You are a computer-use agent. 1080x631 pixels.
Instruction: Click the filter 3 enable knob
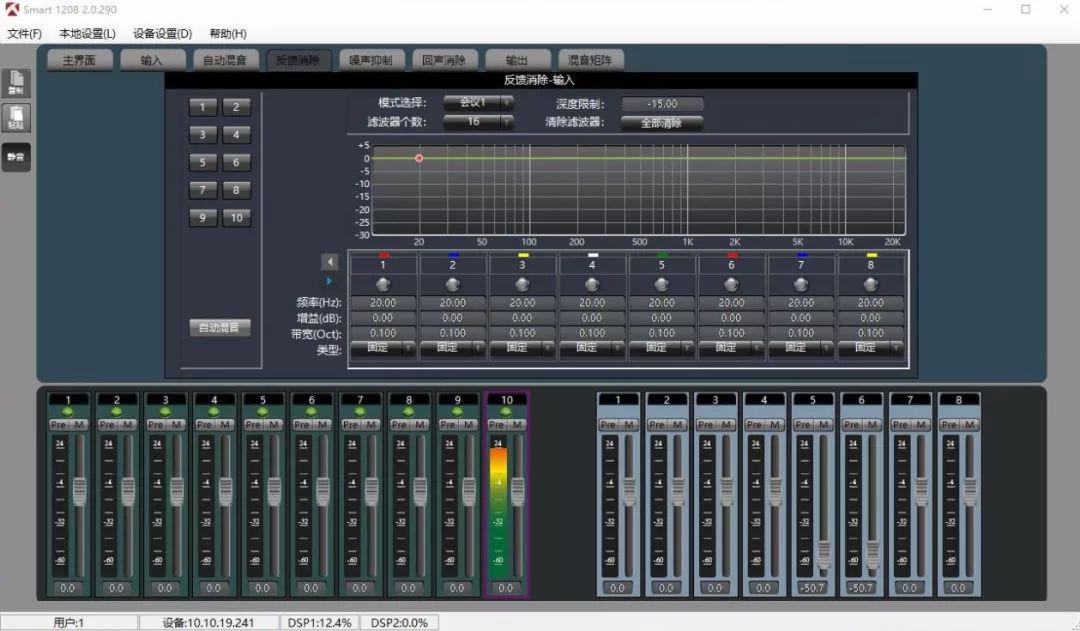coord(522,285)
